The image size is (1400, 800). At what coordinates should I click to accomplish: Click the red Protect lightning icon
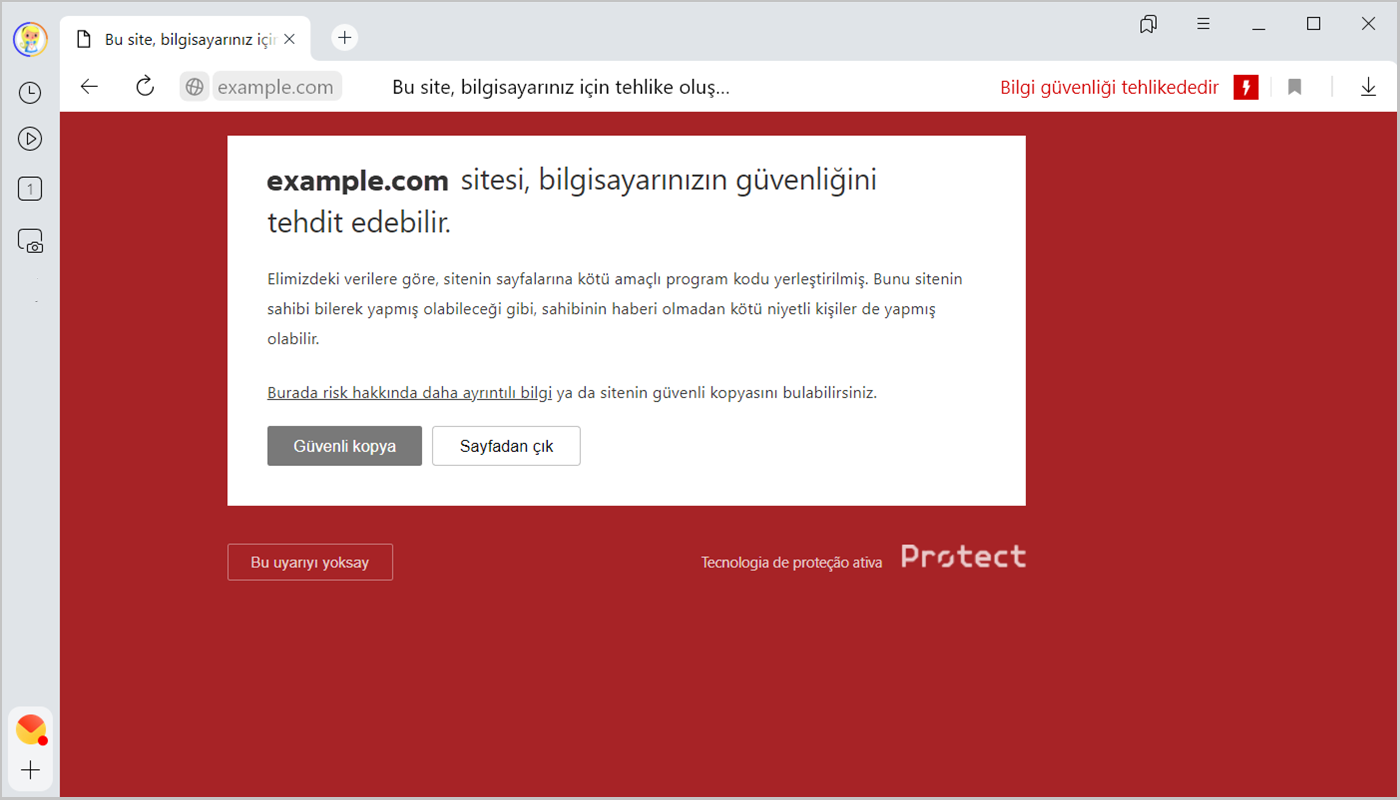pyautogui.click(x=1245, y=87)
